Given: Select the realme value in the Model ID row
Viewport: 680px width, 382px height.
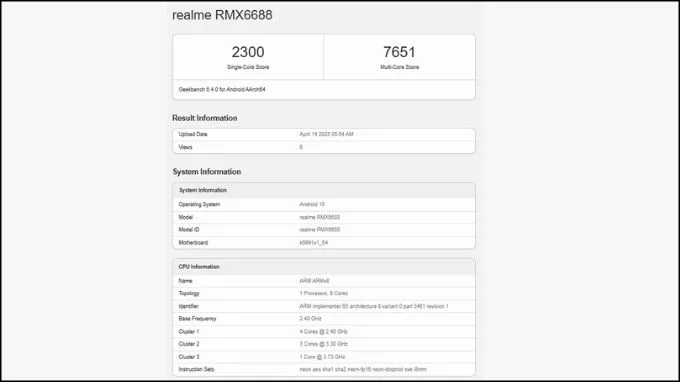Looking at the screenshot, I should point(320,230).
